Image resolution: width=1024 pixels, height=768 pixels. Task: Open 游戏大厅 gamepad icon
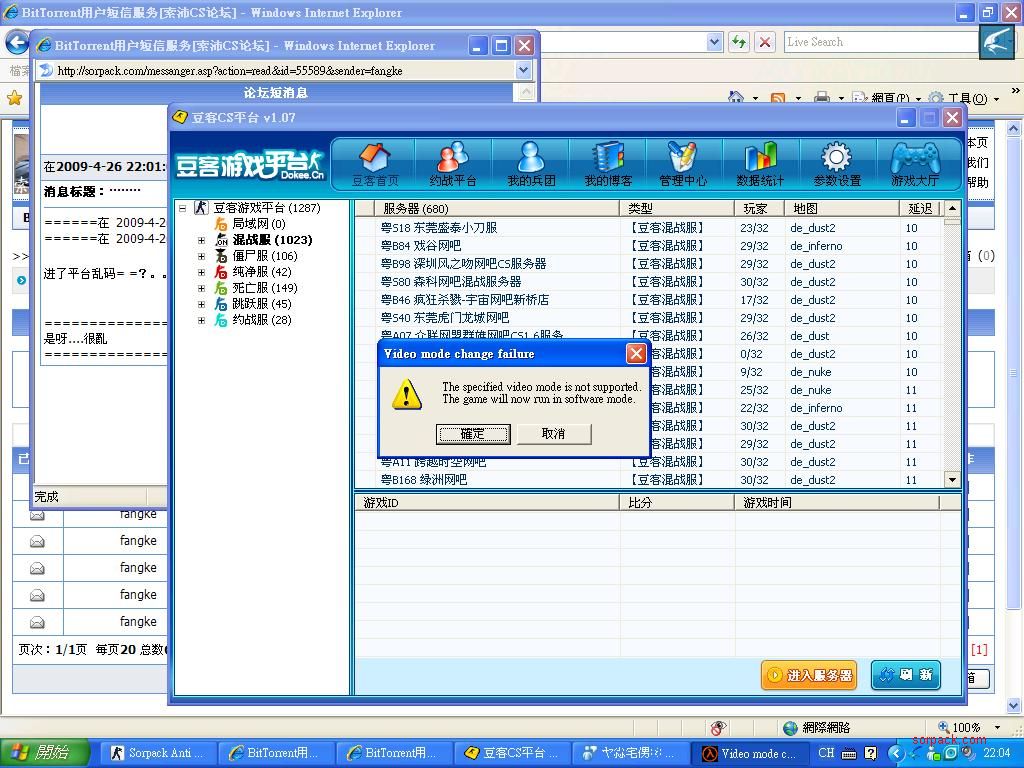(x=914, y=164)
